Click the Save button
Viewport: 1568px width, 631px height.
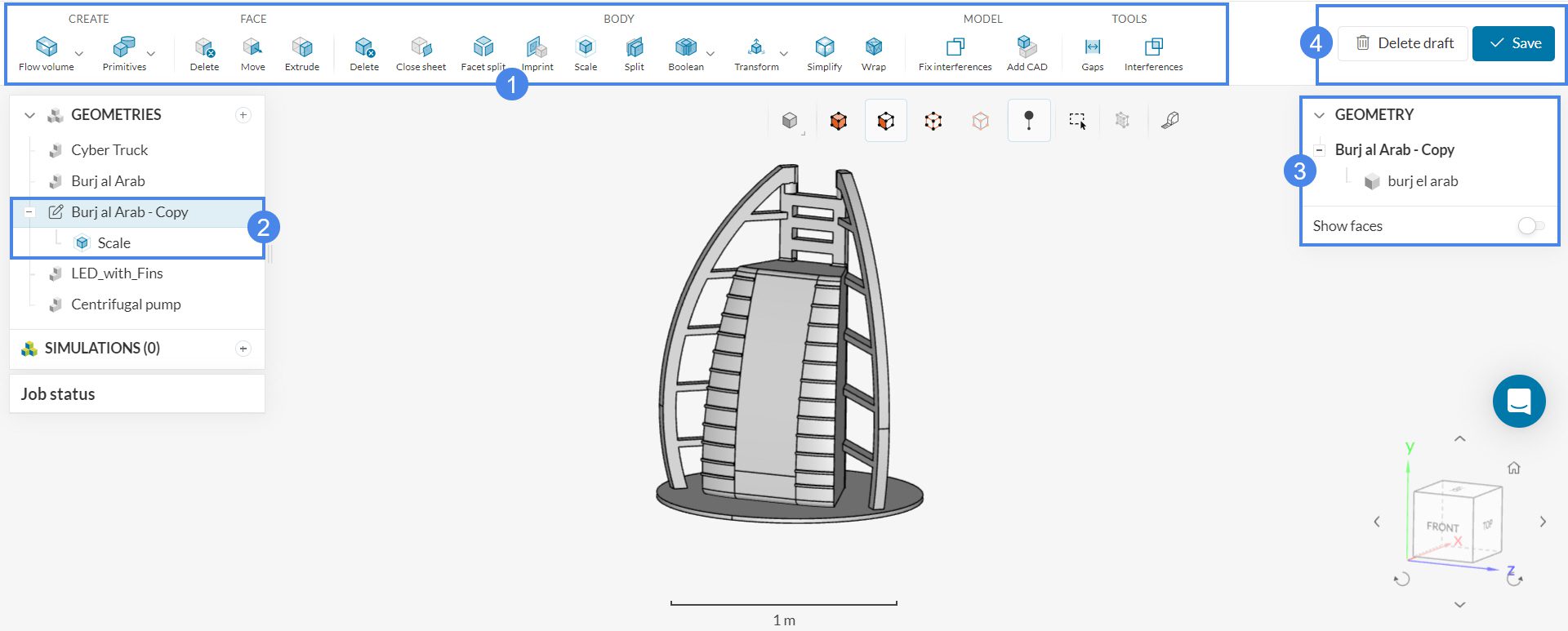coord(1513,43)
